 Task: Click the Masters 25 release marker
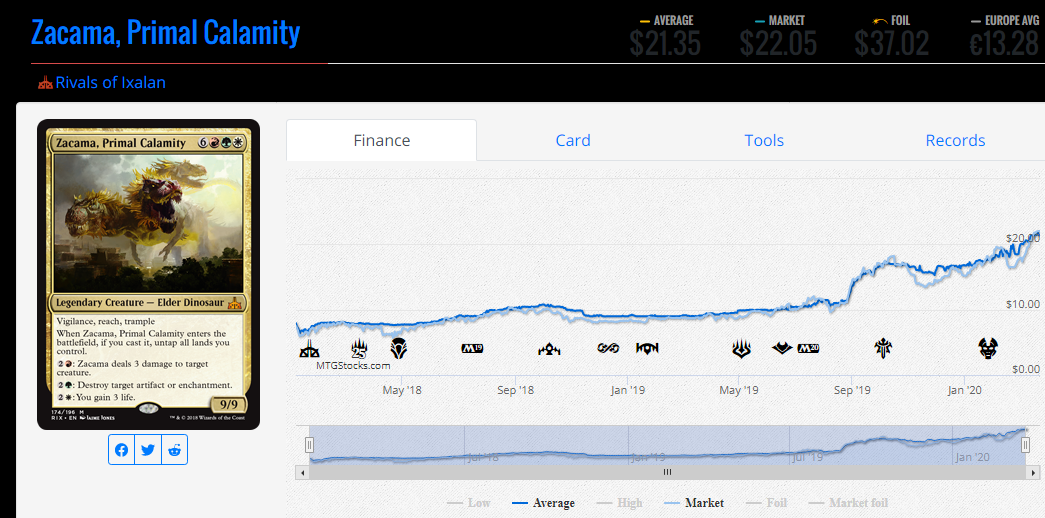pyautogui.click(x=360, y=348)
